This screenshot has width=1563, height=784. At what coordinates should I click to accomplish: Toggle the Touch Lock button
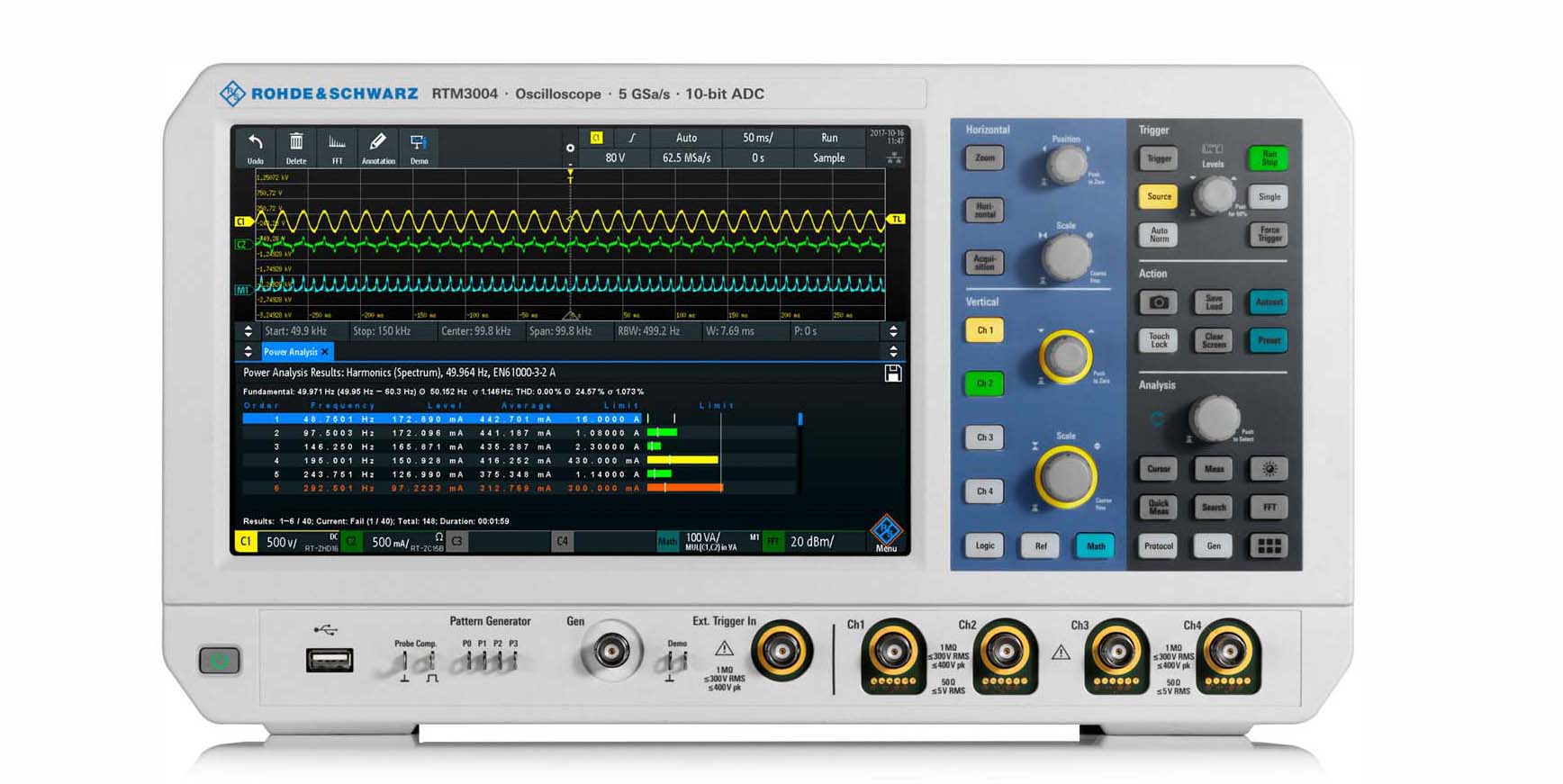tap(1158, 340)
